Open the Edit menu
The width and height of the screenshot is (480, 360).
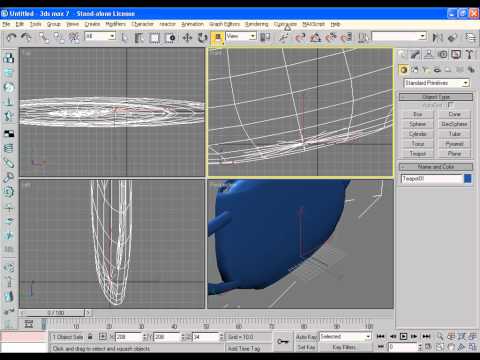pyautogui.click(x=20, y=24)
